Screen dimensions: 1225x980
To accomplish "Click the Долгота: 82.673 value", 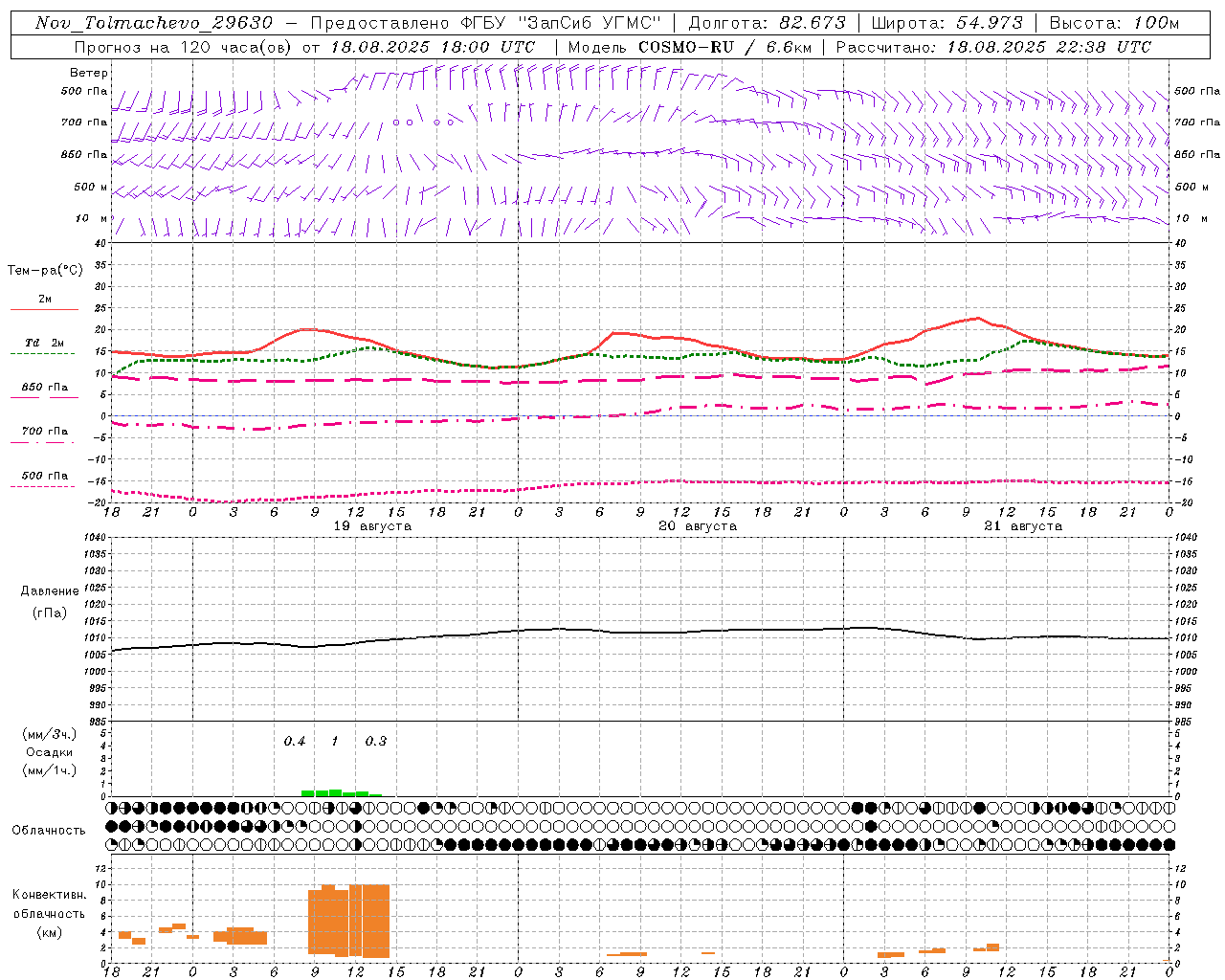I will pyautogui.click(x=767, y=23).
